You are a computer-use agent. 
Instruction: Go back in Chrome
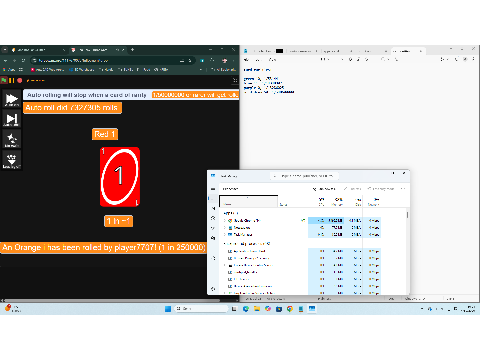coord(6,60)
